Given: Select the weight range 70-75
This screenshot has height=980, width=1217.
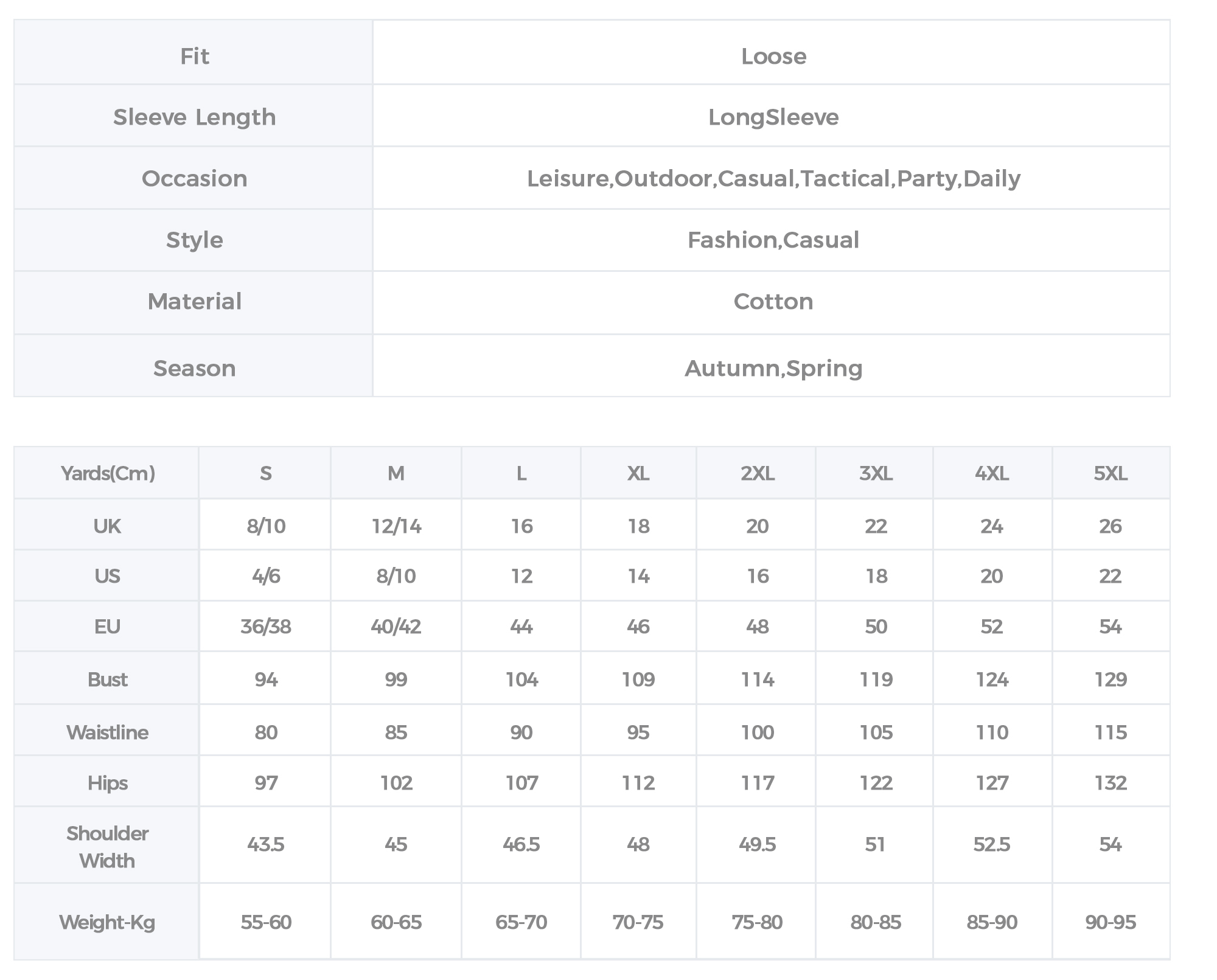Looking at the screenshot, I should tap(638, 922).
